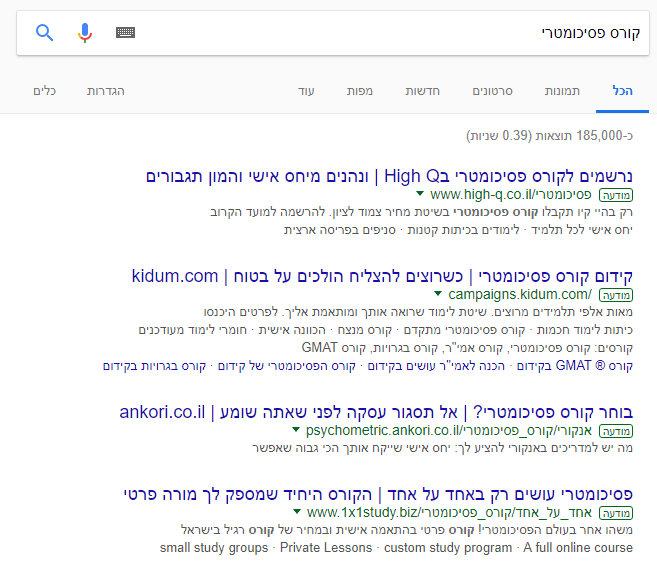Open sitelink קורס הפסיכומטרי של קידום

tap(287, 366)
